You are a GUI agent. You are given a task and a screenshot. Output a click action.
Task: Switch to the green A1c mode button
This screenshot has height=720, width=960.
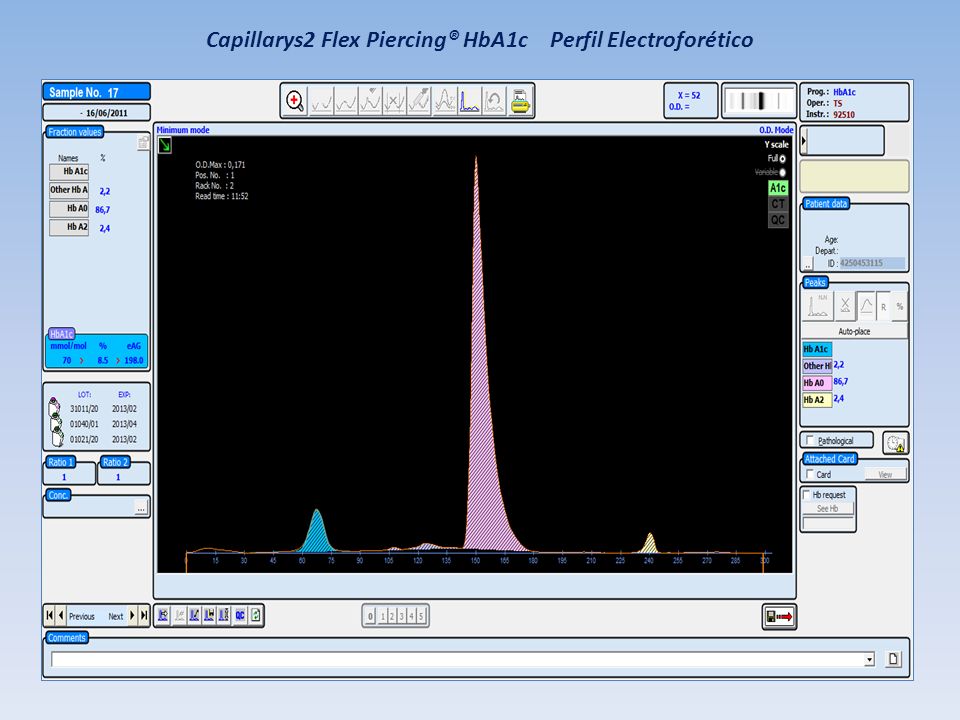[778, 188]
